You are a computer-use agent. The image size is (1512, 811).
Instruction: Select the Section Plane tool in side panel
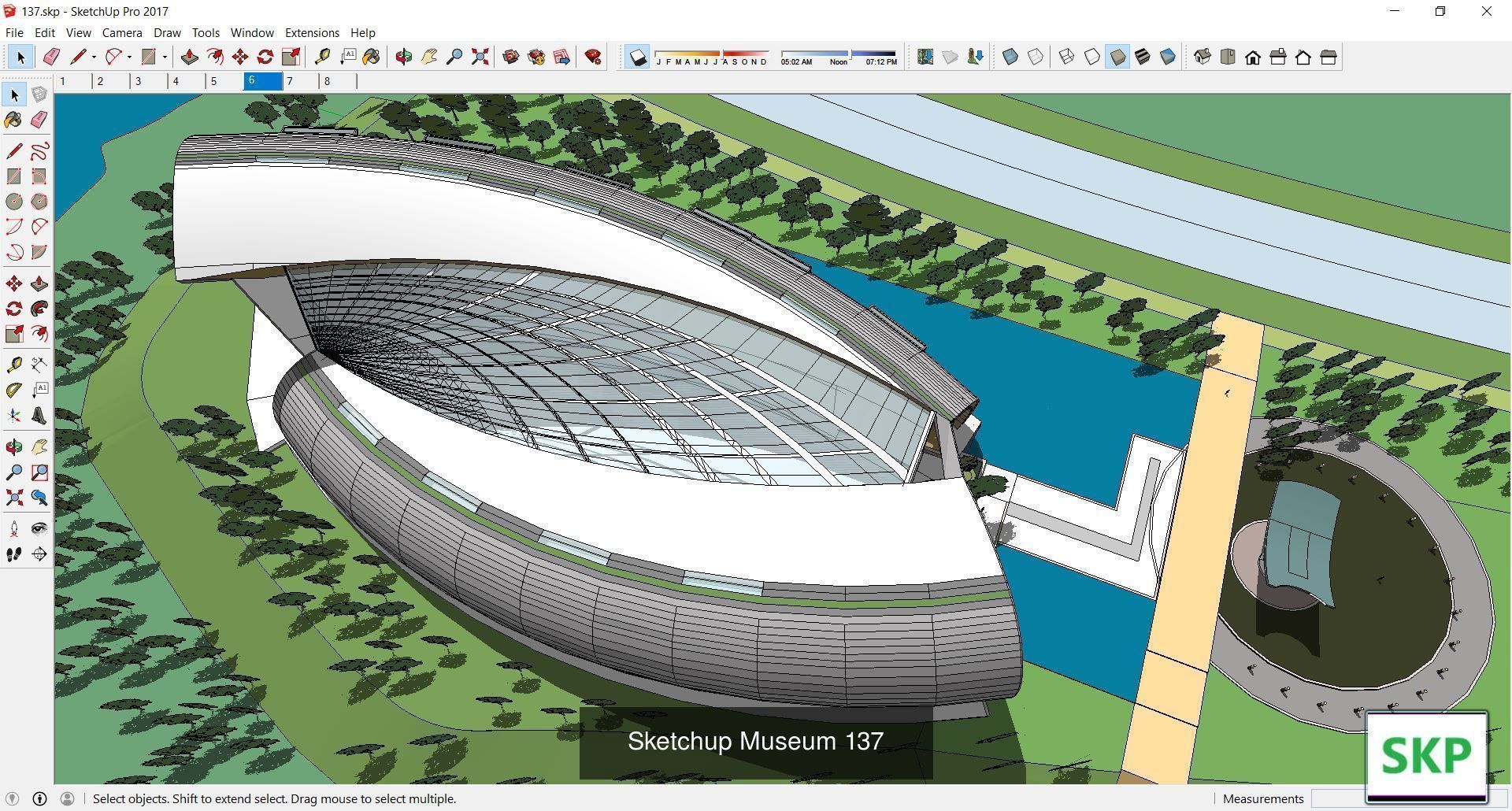pos(39,554)
